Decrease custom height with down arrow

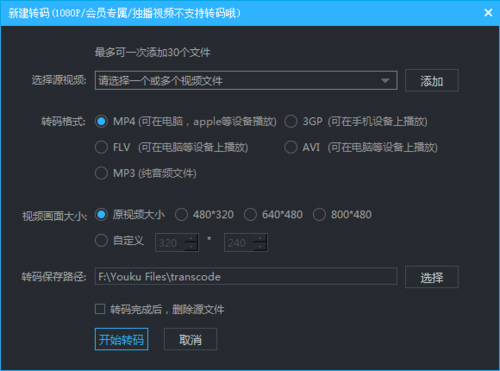(260, 247)
